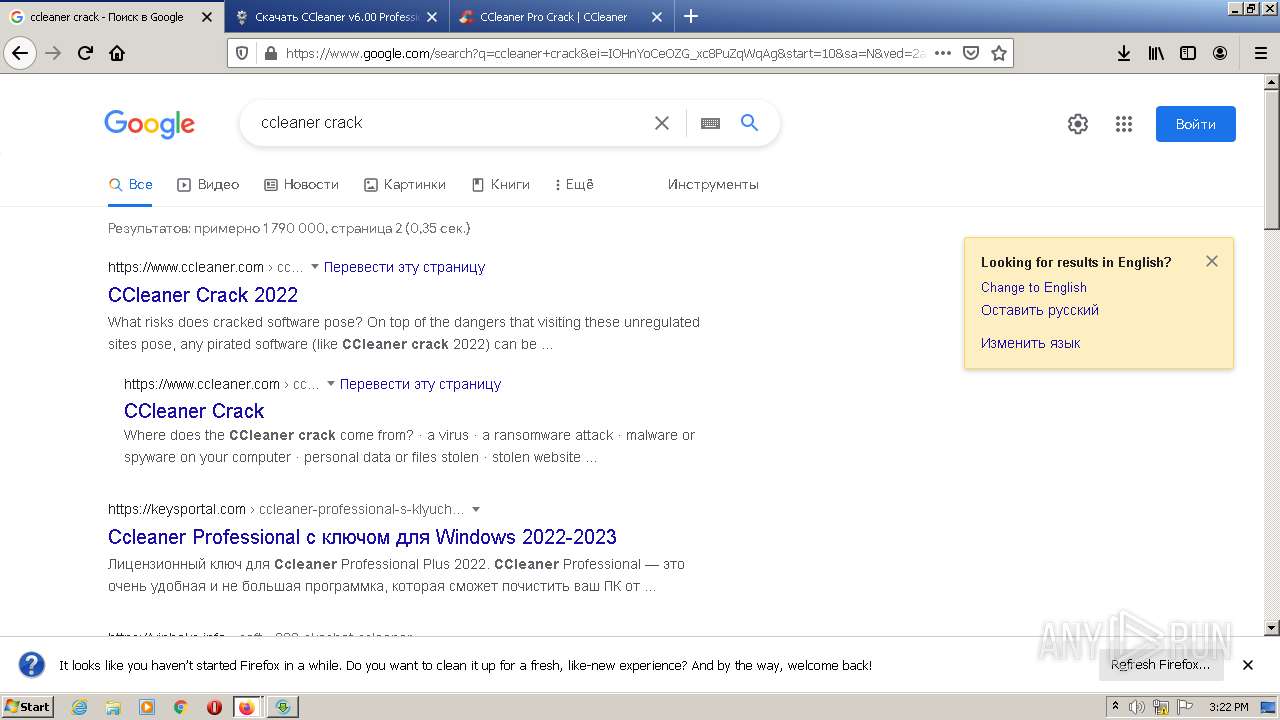Screen dimensions: 1280x720
Task: Close the Refresh Firefox notification bar
Action: (x=1247, y=665)
